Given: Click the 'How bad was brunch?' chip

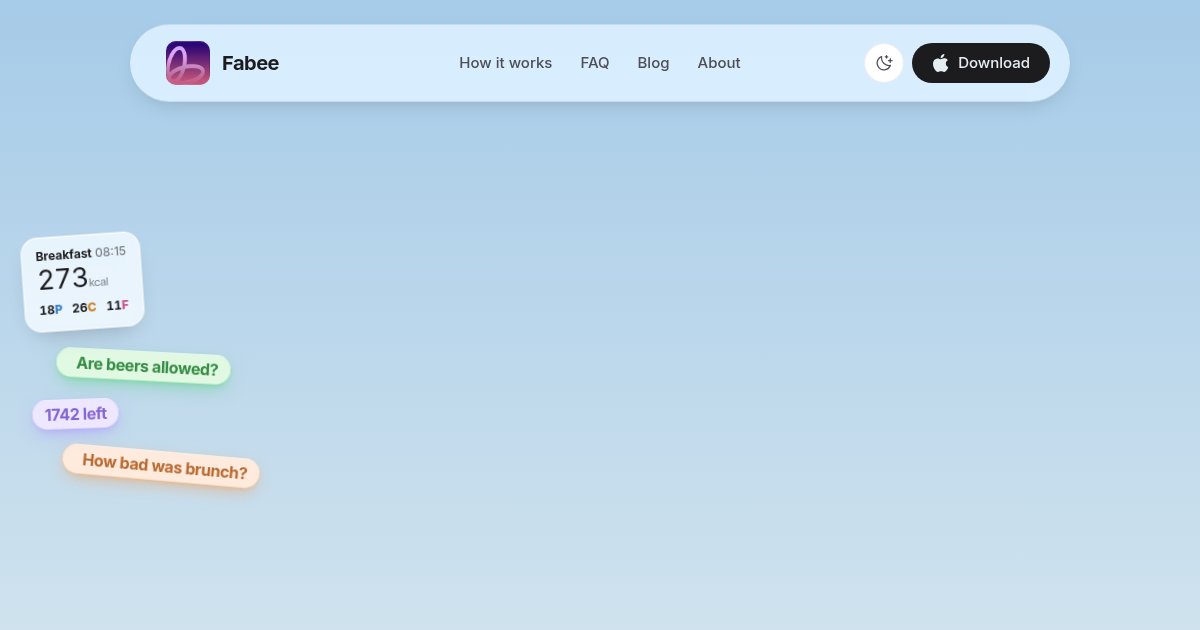Looking at the screenshot, I should coord(161,466).
